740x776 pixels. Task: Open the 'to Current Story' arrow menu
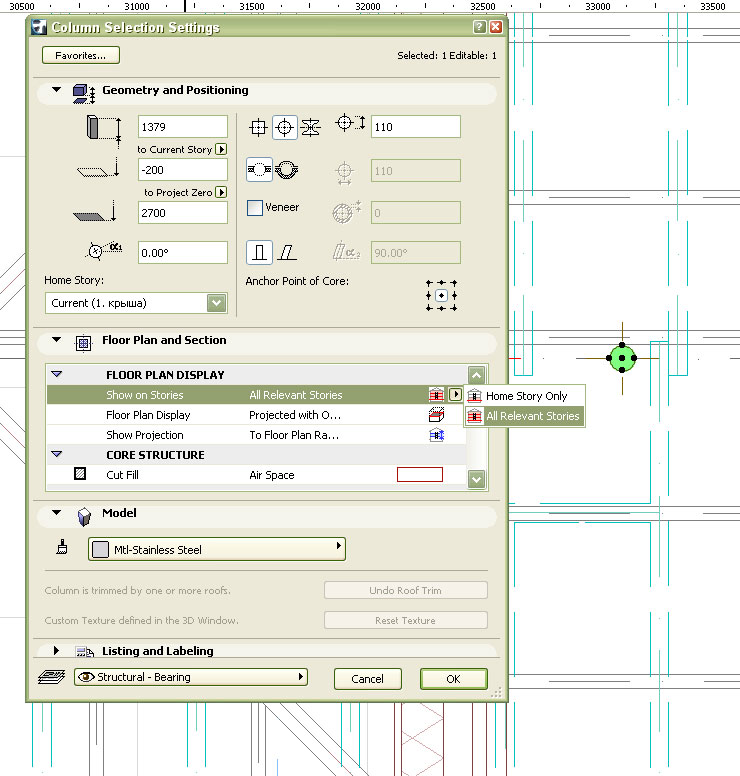tap(222, 149)
